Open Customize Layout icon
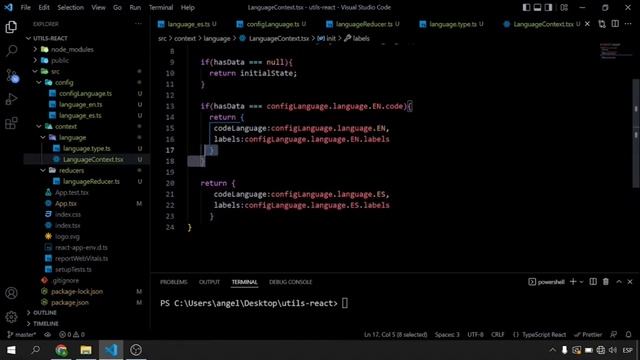 (564, 7)
